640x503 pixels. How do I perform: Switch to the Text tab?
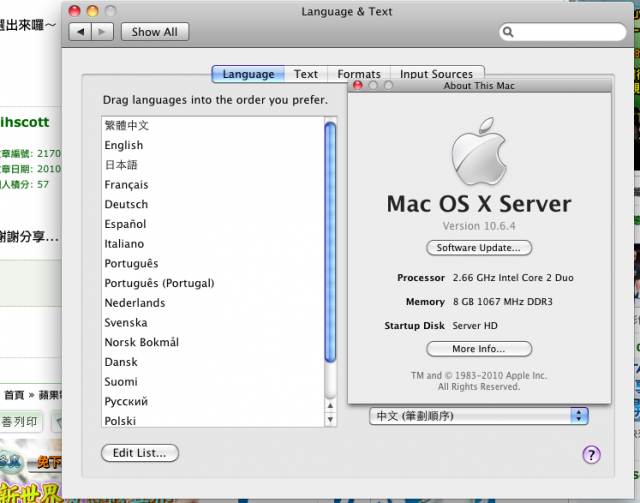coord(306,74)
